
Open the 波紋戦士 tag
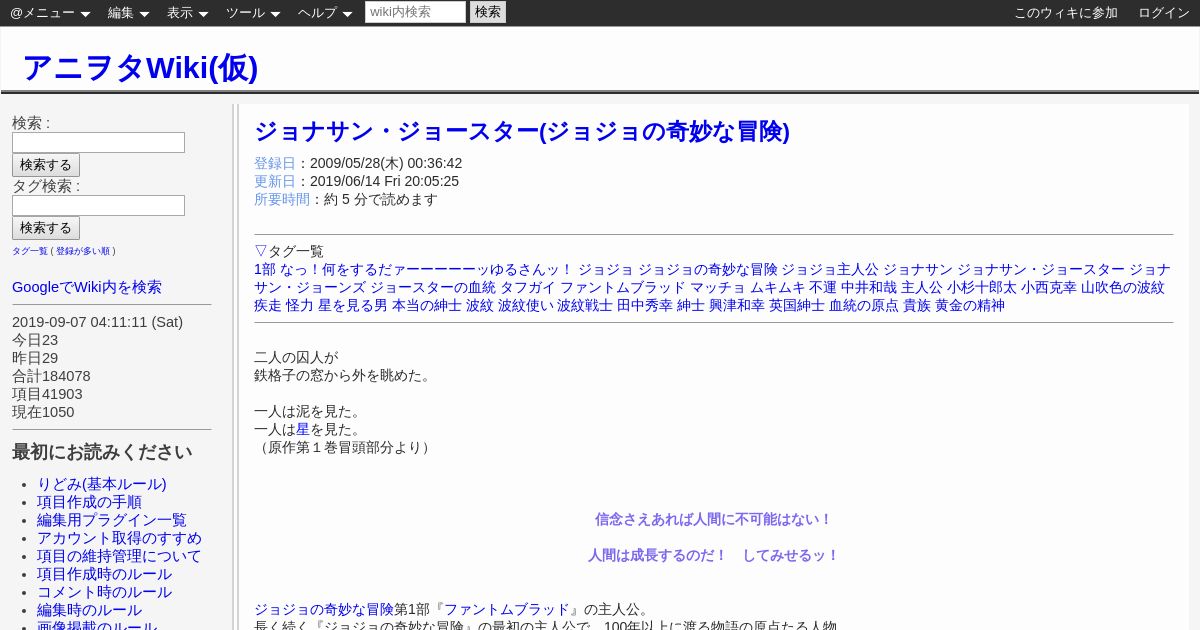tap(585, 305)
